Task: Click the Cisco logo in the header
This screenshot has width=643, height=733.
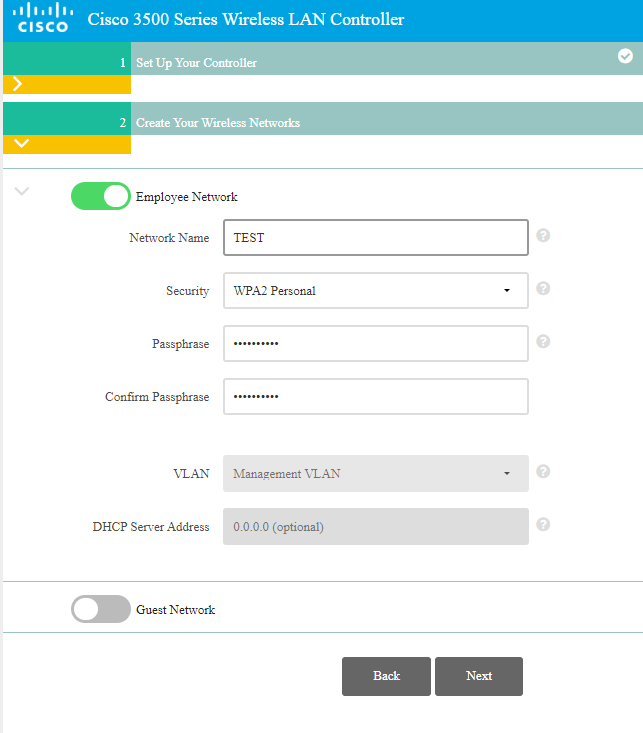Action: pyautogui.click(x=41, y=19)
